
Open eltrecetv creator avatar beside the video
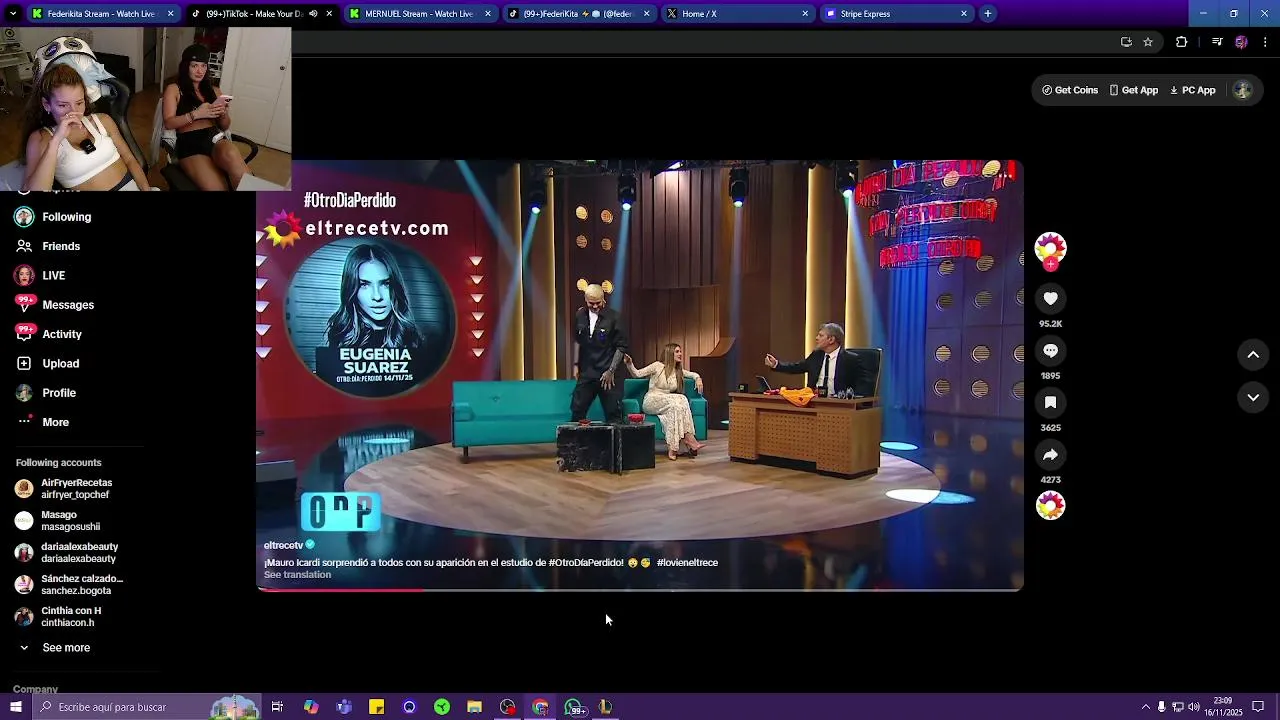1050,248
